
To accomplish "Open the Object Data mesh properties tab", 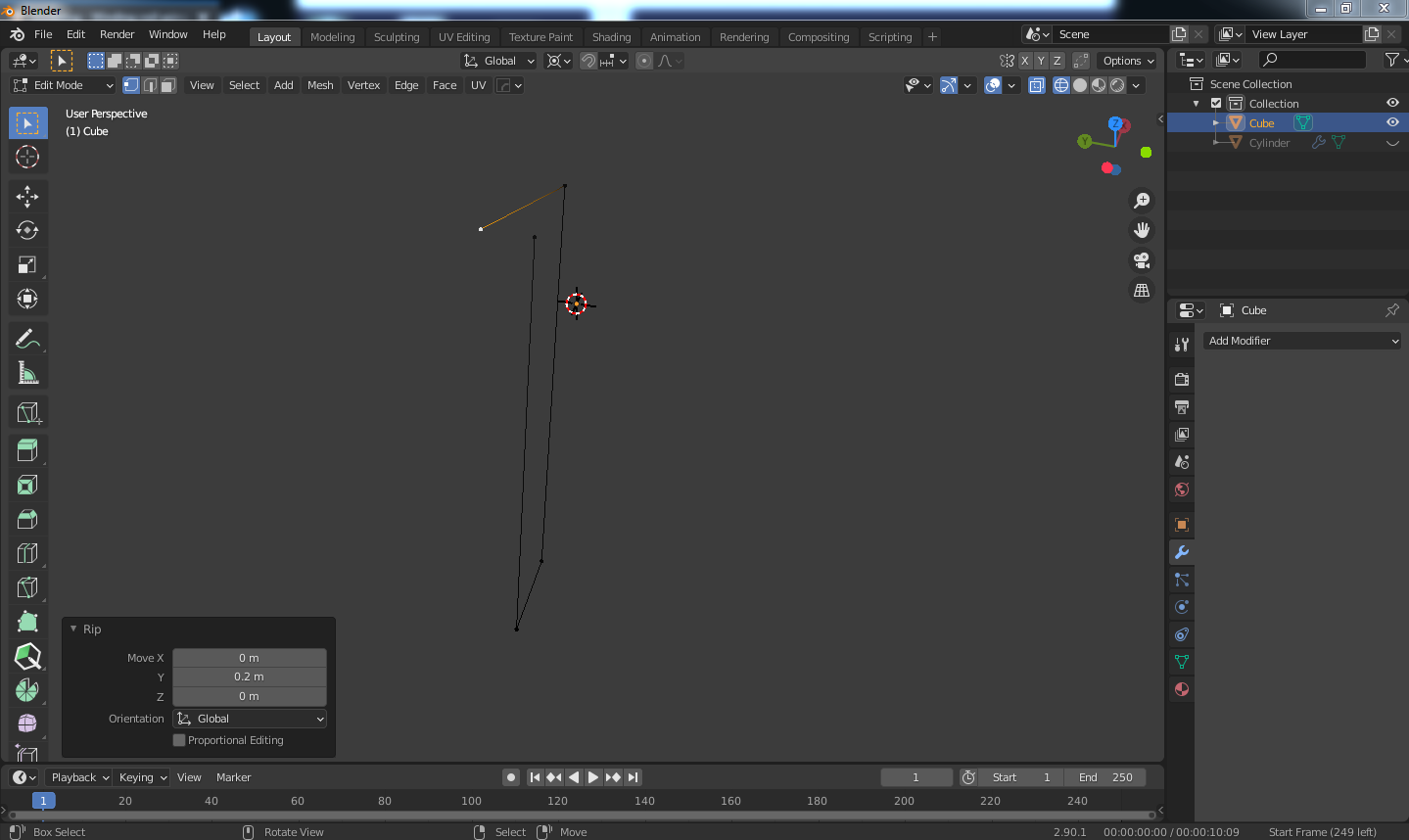I will [x=1182, y=662].
